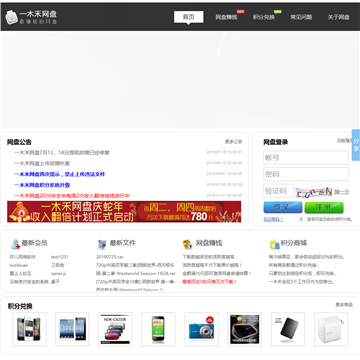Image resolution: width=360 pixels, height=360 pixels.
Task: Open member test1231
Action: 60,257
